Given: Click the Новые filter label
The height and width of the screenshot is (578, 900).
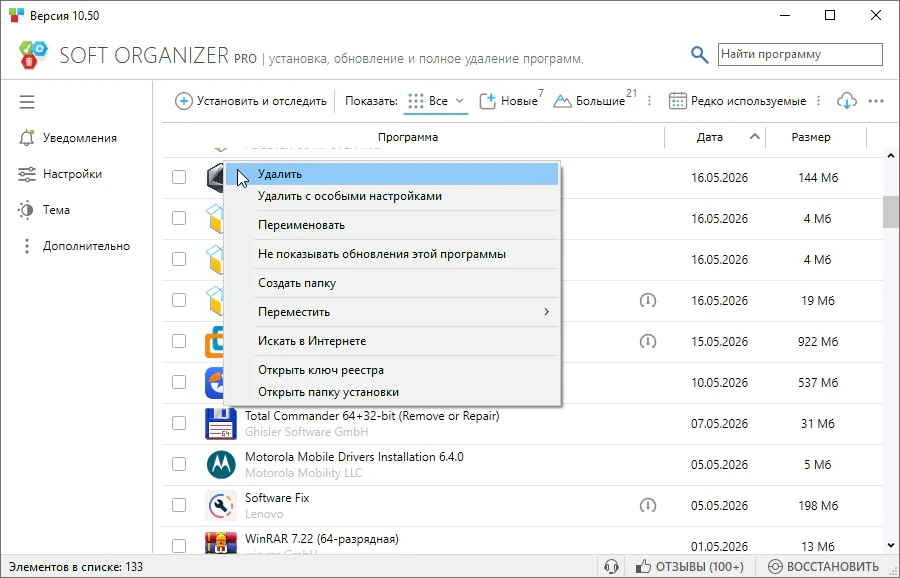Looking at the screenshot, I should (519, 101).
